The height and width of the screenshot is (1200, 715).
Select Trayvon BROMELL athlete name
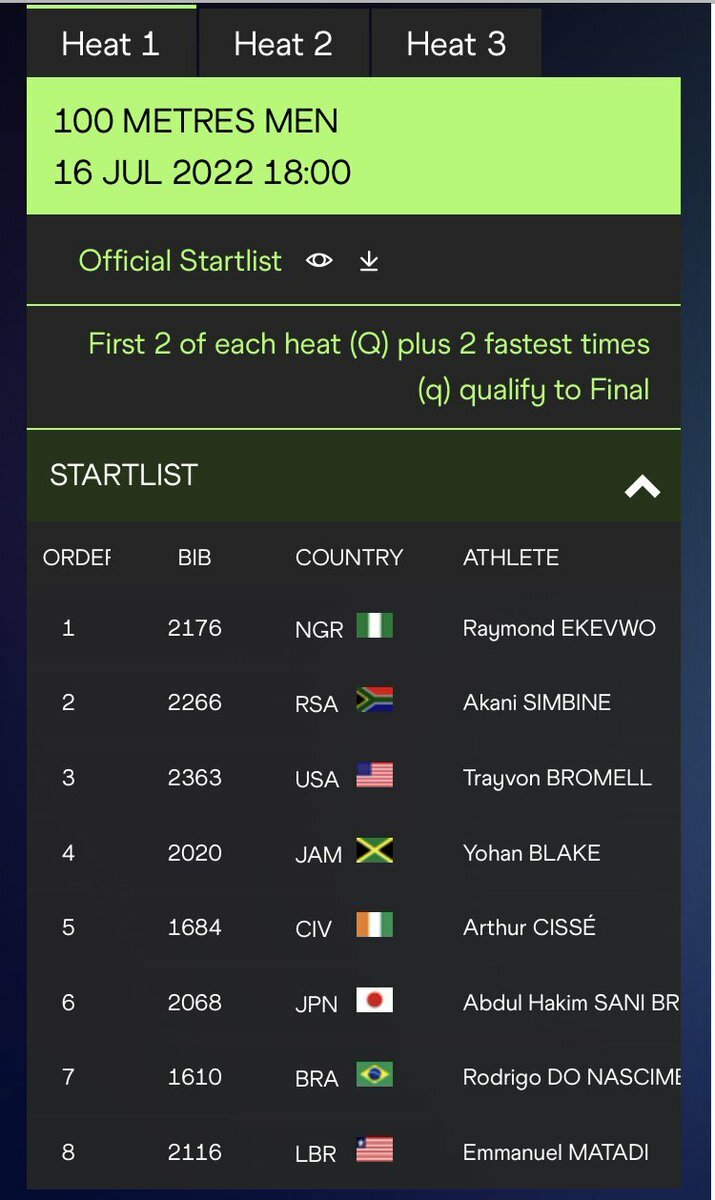point(557,777)
